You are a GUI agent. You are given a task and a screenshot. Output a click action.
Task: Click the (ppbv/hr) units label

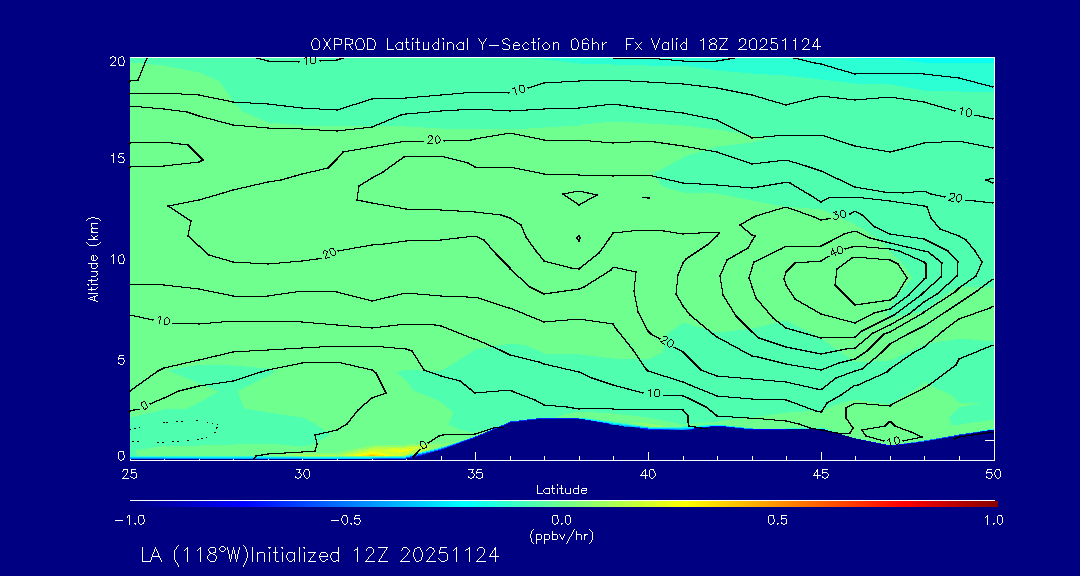point(561,535)
